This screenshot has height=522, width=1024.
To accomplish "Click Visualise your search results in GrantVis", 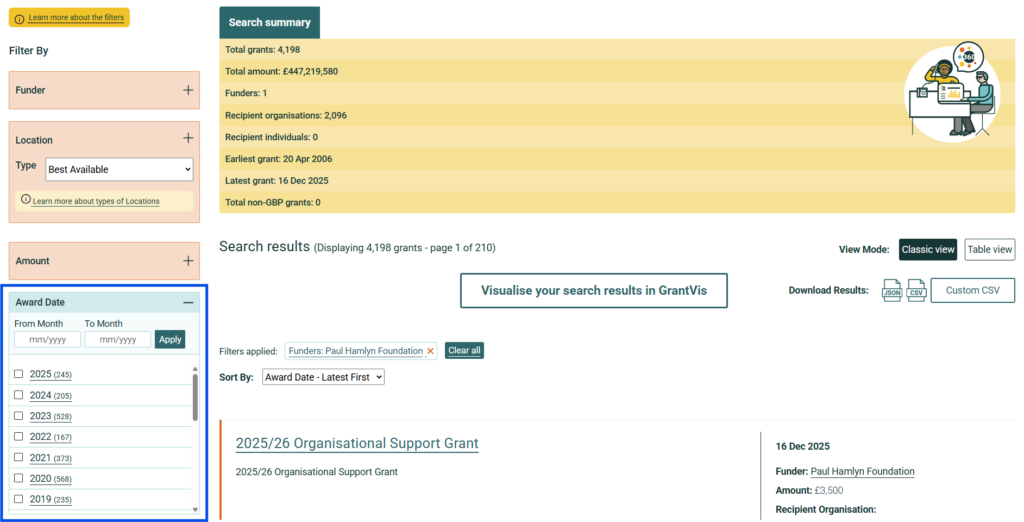I will click(x=594, y=291).
